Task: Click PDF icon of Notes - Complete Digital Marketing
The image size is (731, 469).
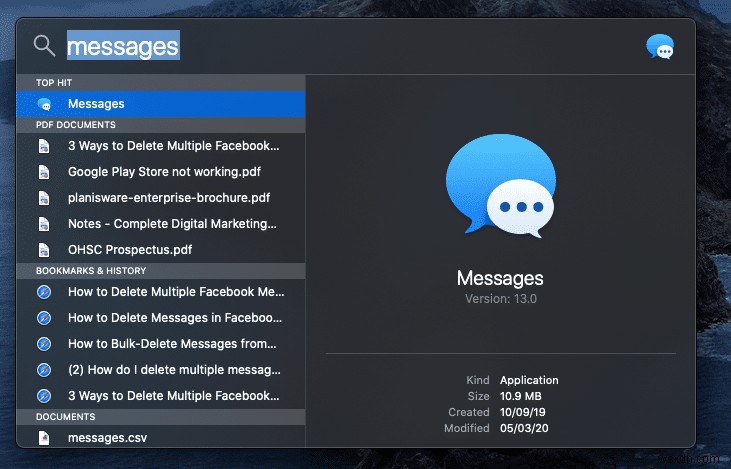Action: click(44, 224)
